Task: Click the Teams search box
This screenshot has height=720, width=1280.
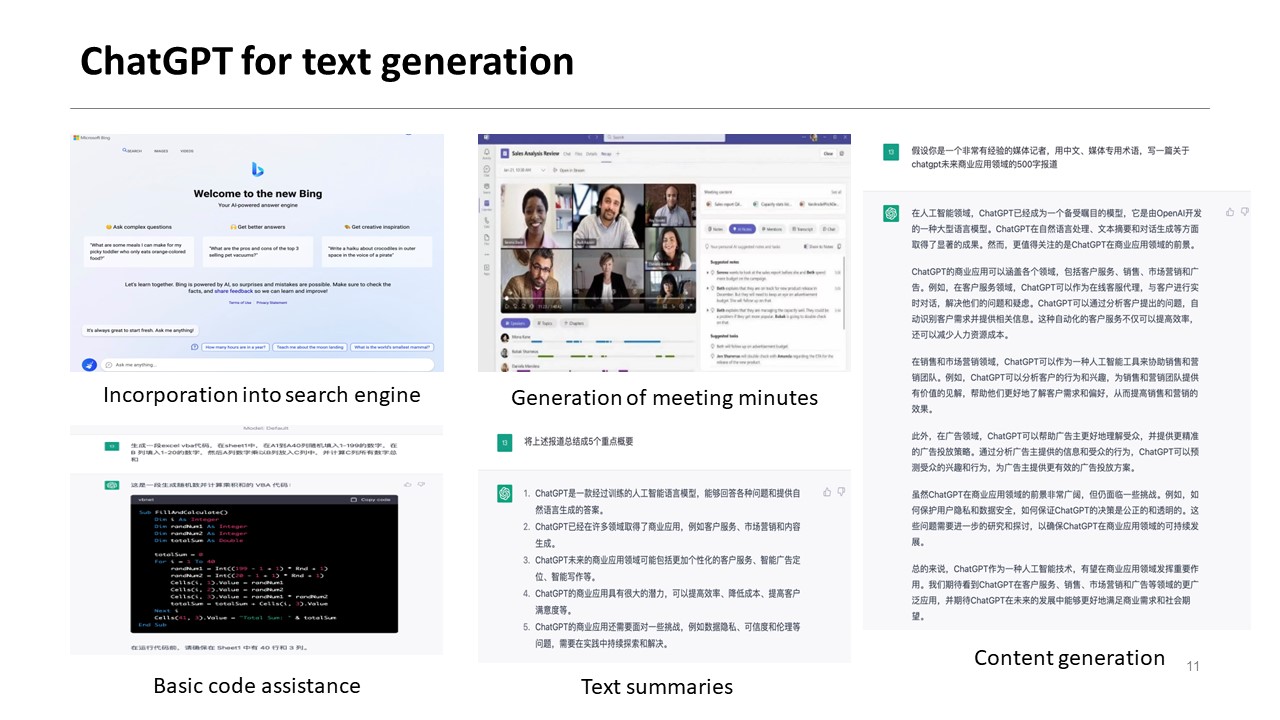Action: click(664, 137)
